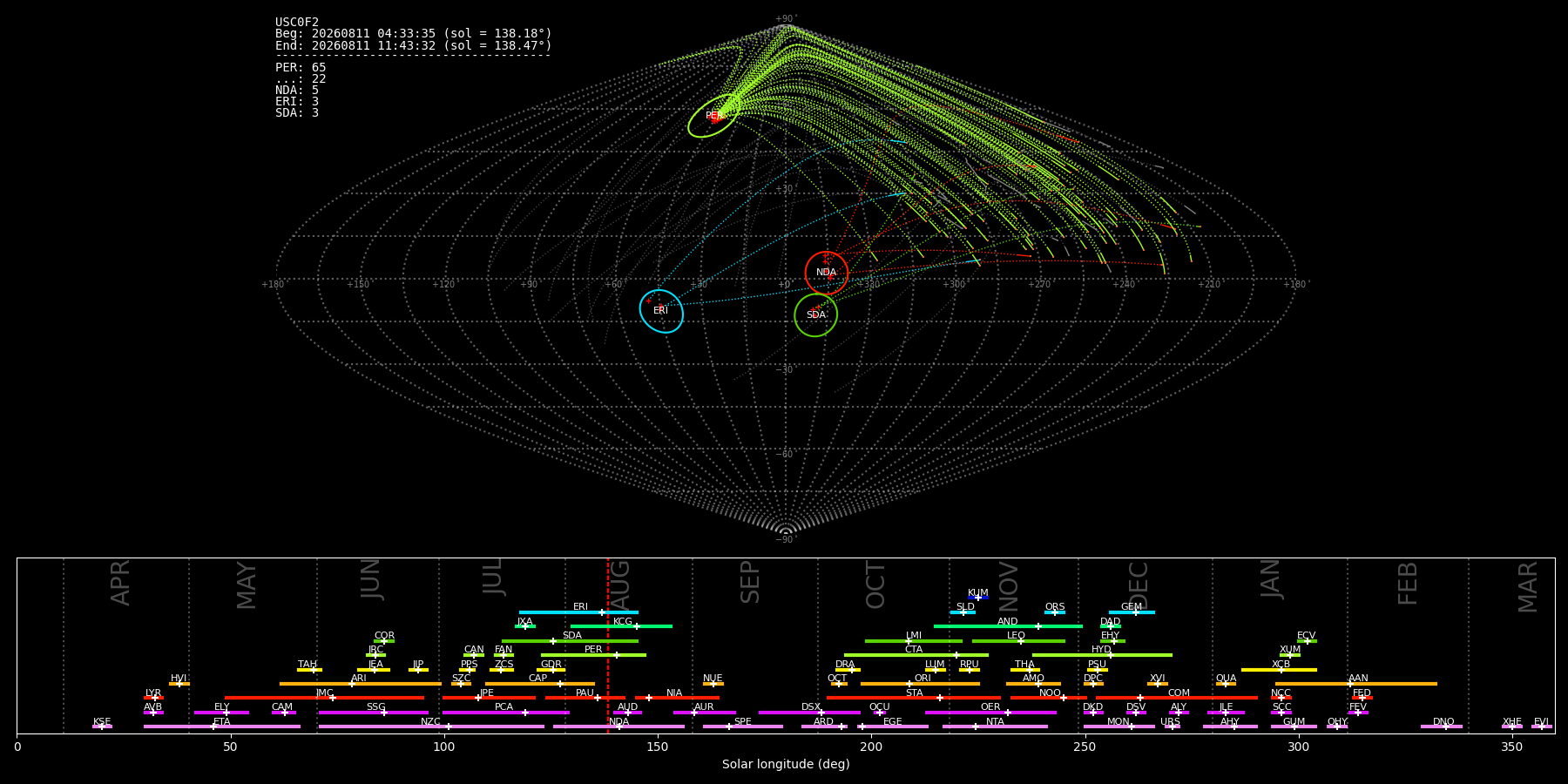1568x784 pixels.
Task: Click the KCG green activity bar
Action: (x=621, y=626)
